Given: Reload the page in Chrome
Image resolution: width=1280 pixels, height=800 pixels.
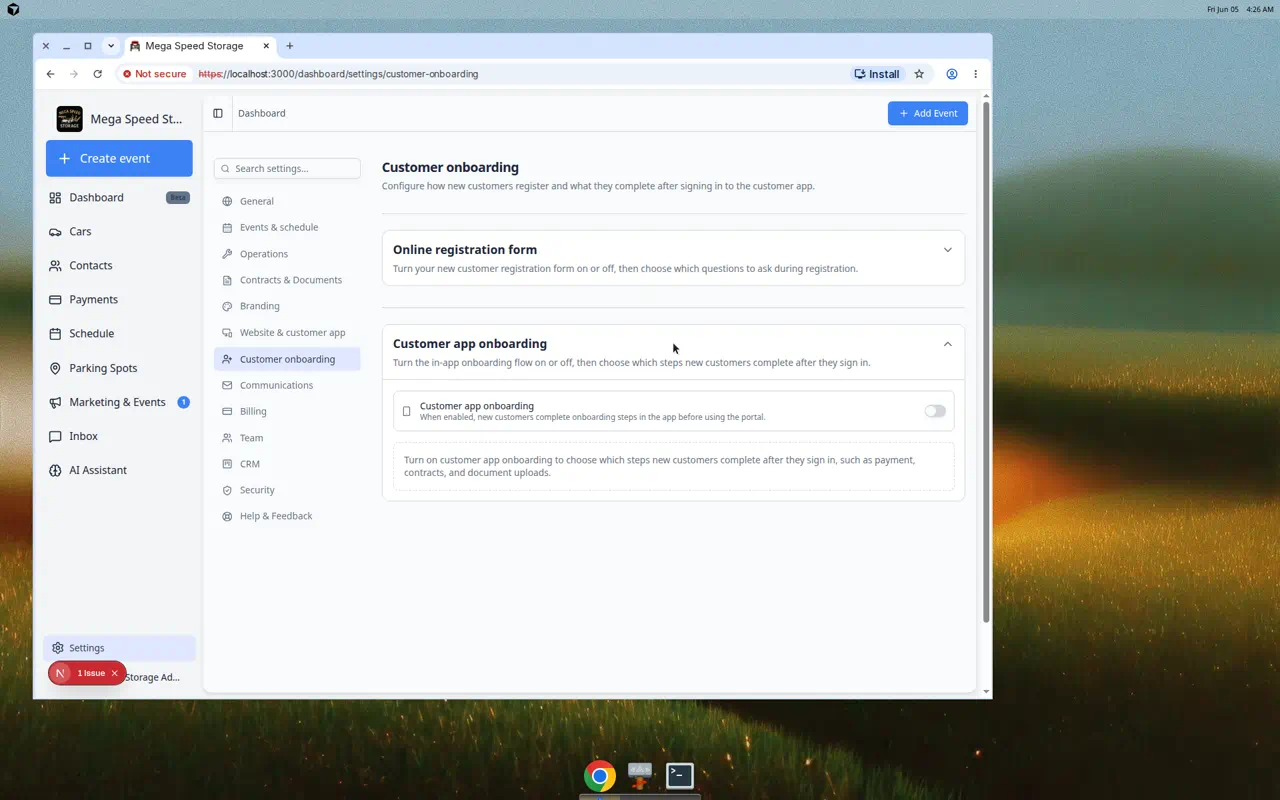Looking at the screenshot, I should coord(97,74).
